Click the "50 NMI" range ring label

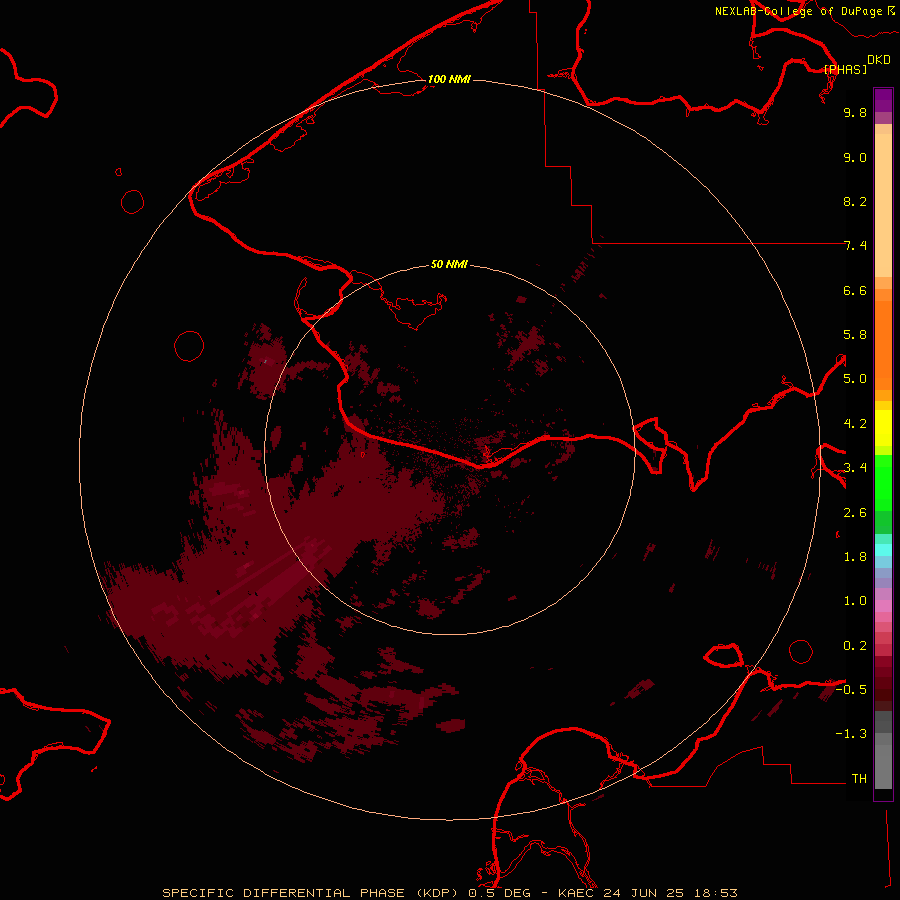pyautogui.click(x=449, y=264)
